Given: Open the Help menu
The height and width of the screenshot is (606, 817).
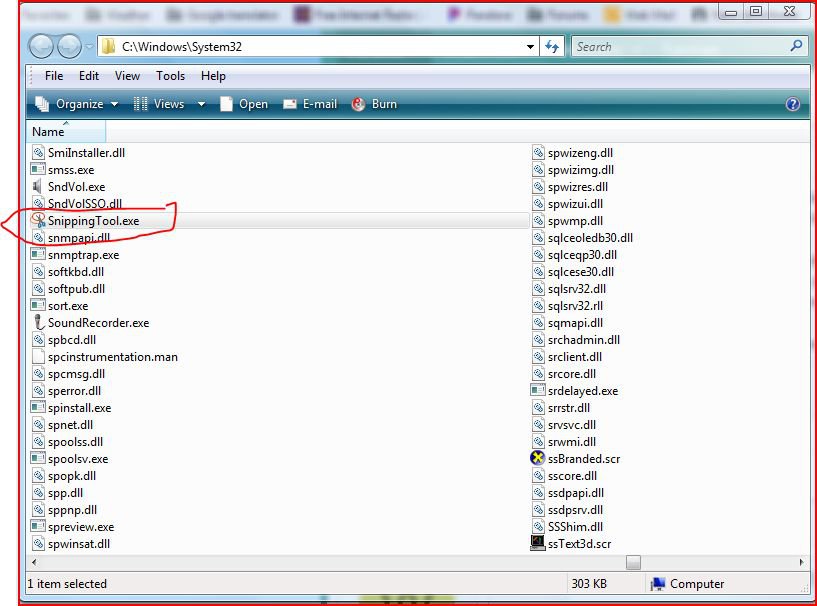Looking at the screenshot, I should 213,76.
